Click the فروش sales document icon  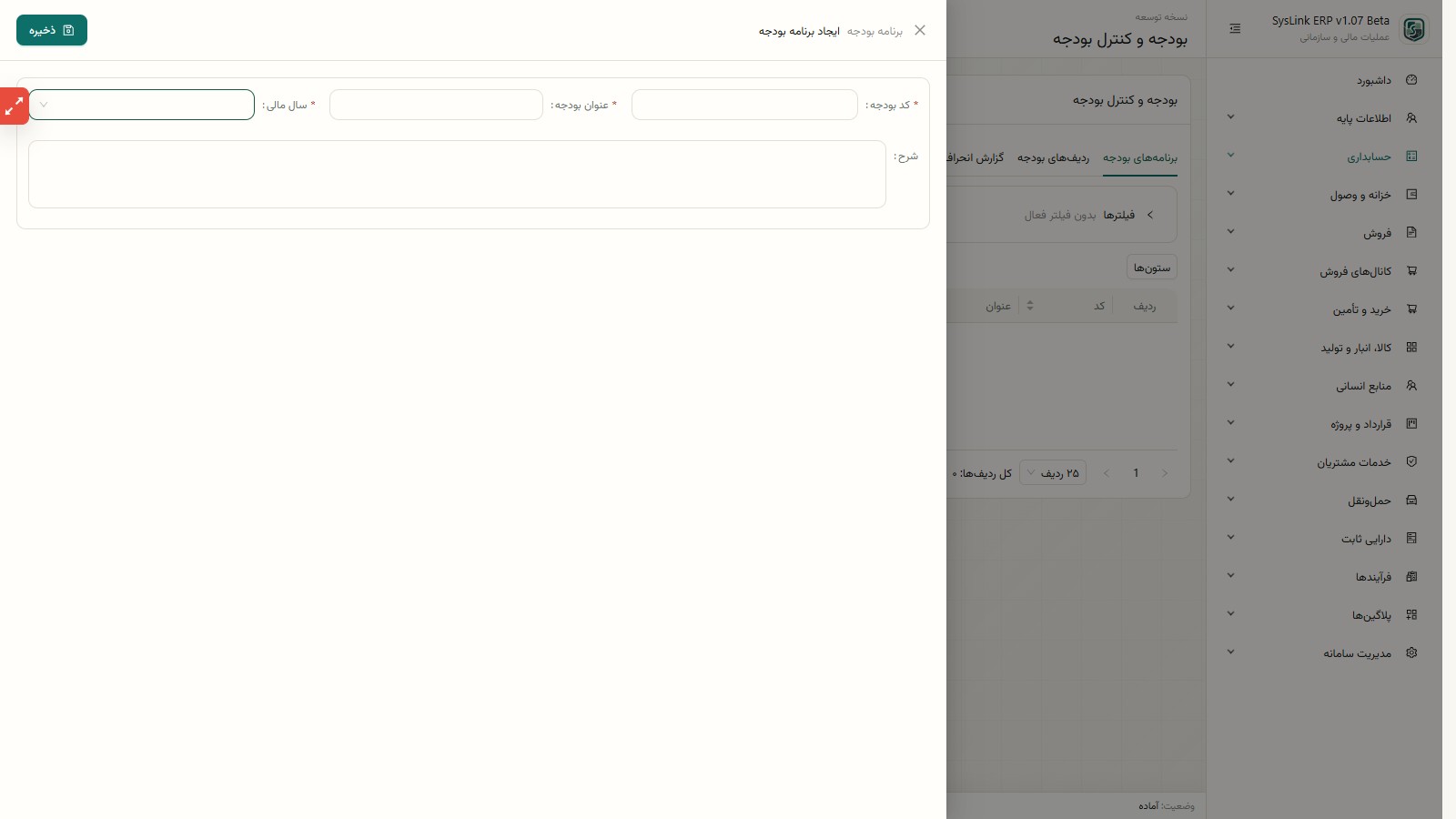click(x=1411, y=233)
